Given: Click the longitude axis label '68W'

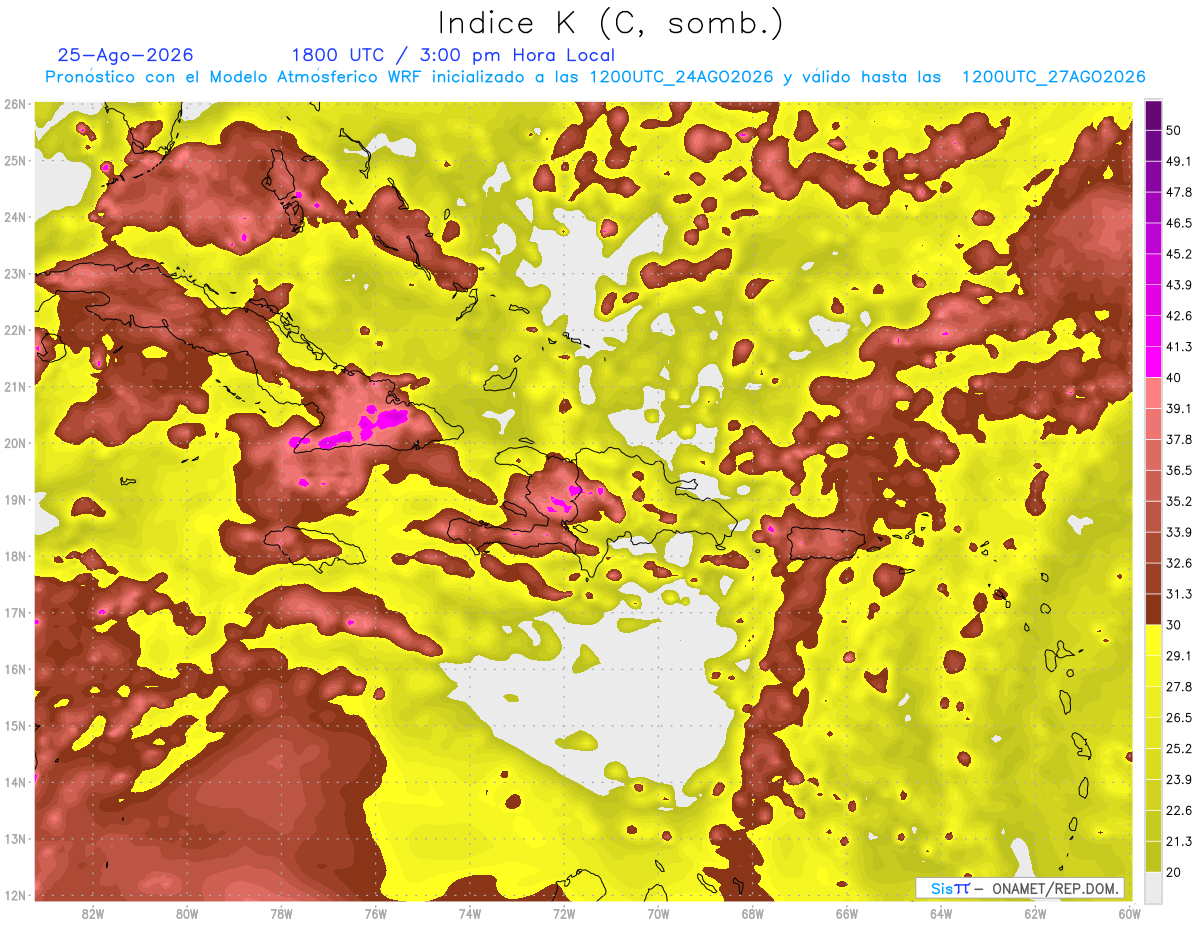Looking at the screenshot, I should (752, 914).
